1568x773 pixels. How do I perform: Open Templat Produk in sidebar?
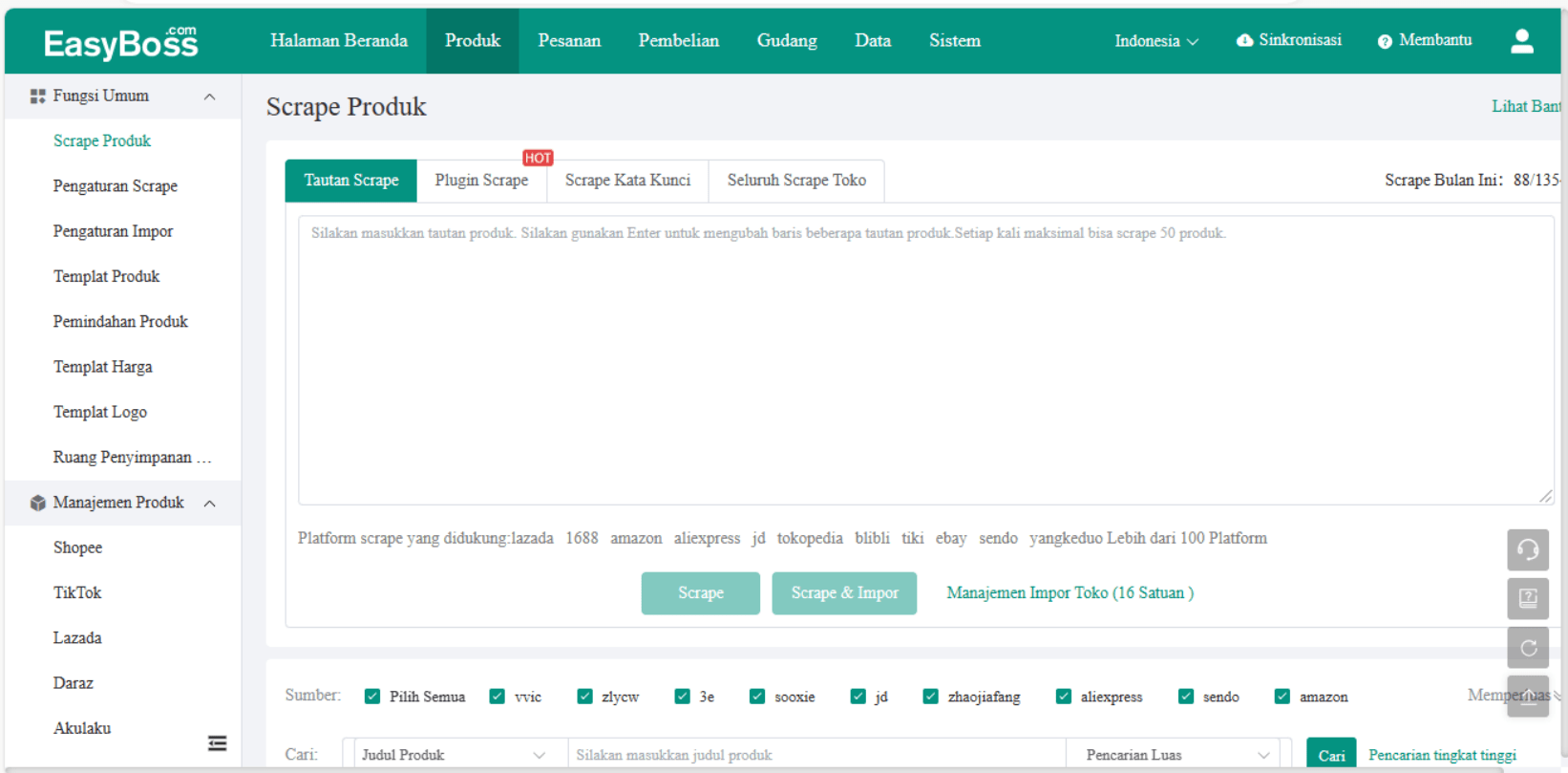107,277
